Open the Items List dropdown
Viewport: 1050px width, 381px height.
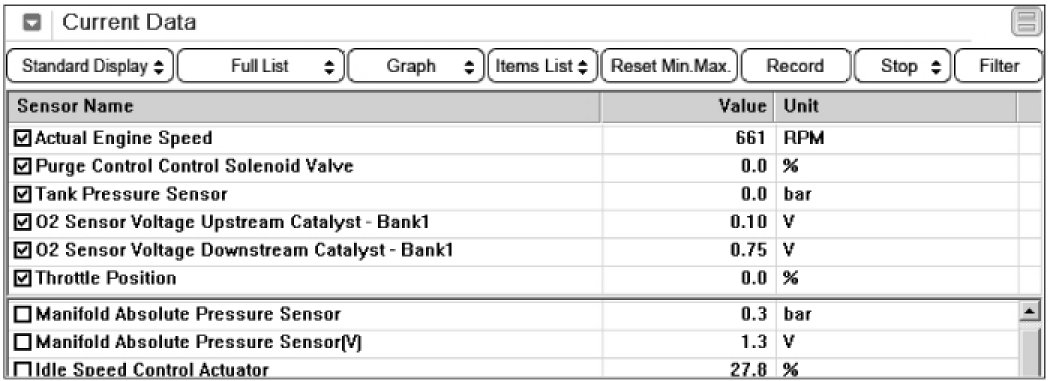542,66
